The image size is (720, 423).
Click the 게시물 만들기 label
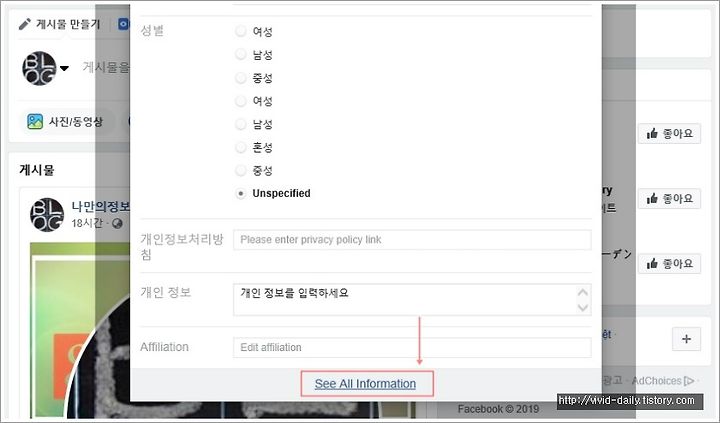point(68,24)
